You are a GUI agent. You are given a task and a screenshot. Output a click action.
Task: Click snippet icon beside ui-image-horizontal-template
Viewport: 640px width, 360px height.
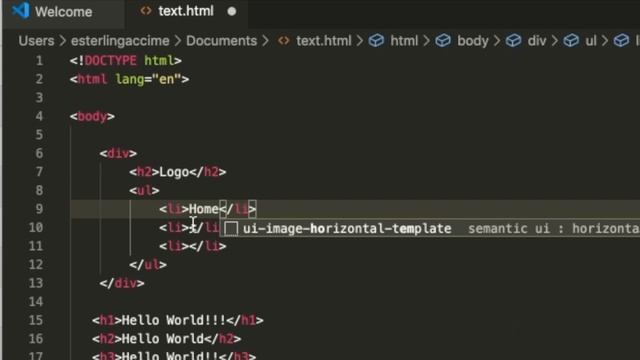pos(231,229)
